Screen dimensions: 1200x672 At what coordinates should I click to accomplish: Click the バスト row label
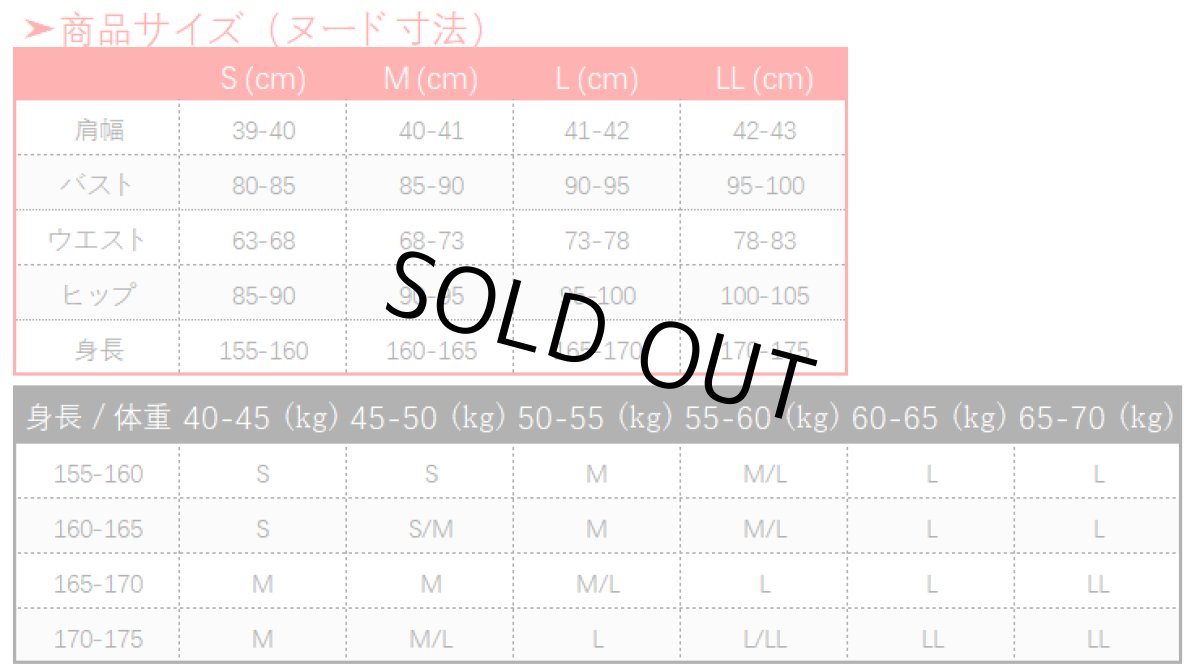click(97, 185)
